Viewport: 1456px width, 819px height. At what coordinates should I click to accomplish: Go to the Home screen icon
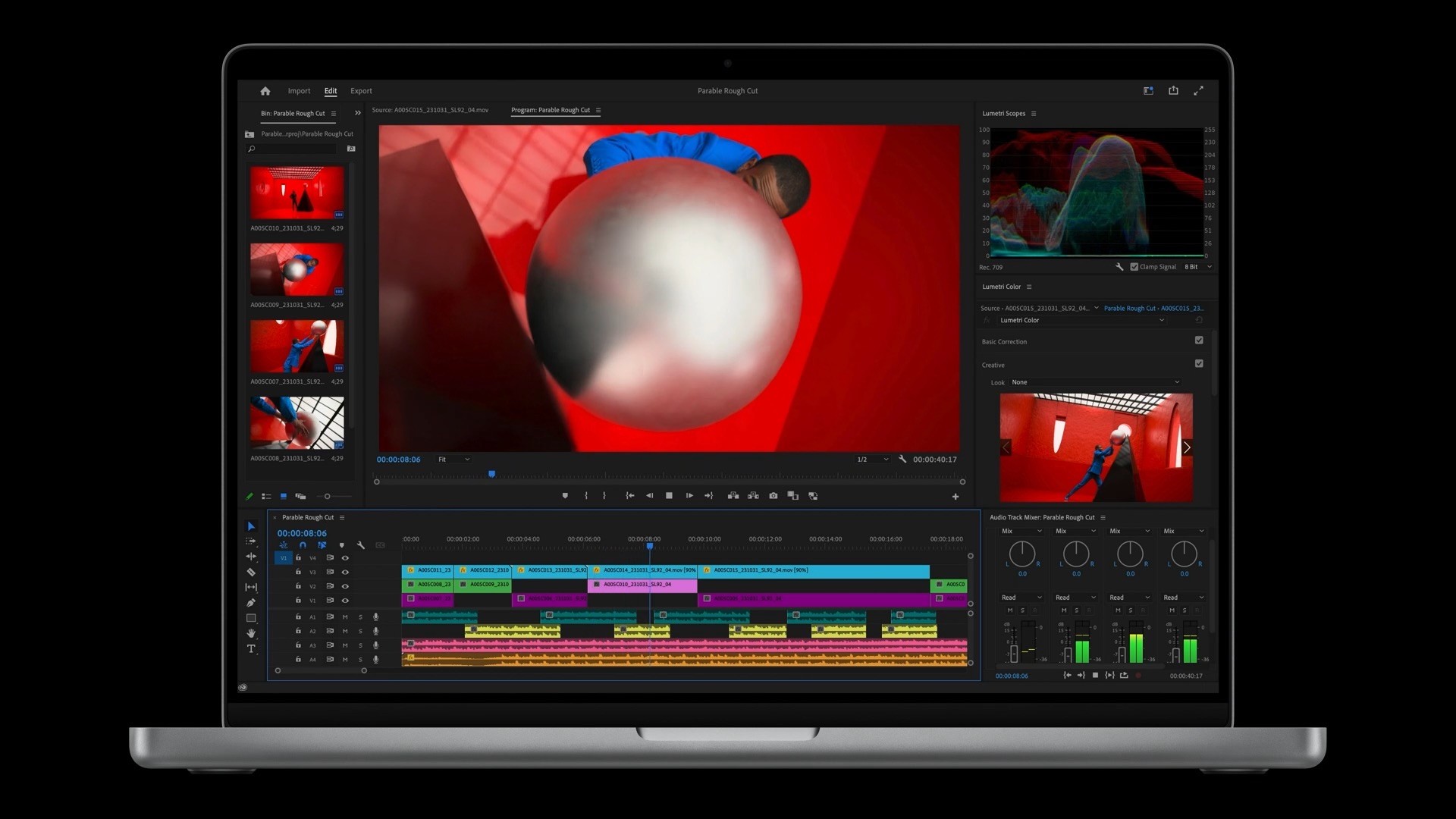point(265,91)
